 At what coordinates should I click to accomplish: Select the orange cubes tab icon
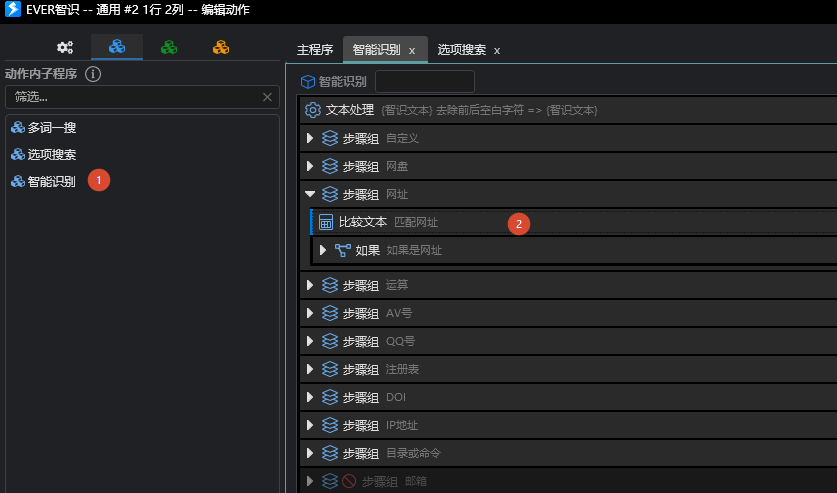(221, 47)
